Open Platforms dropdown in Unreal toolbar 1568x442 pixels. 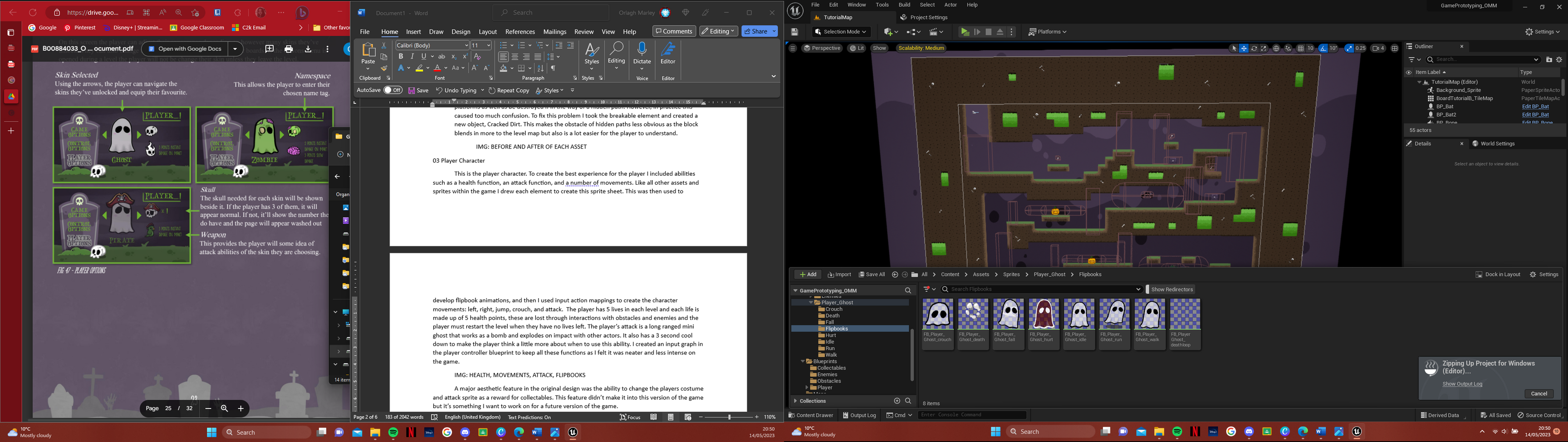coord(1048,32)
